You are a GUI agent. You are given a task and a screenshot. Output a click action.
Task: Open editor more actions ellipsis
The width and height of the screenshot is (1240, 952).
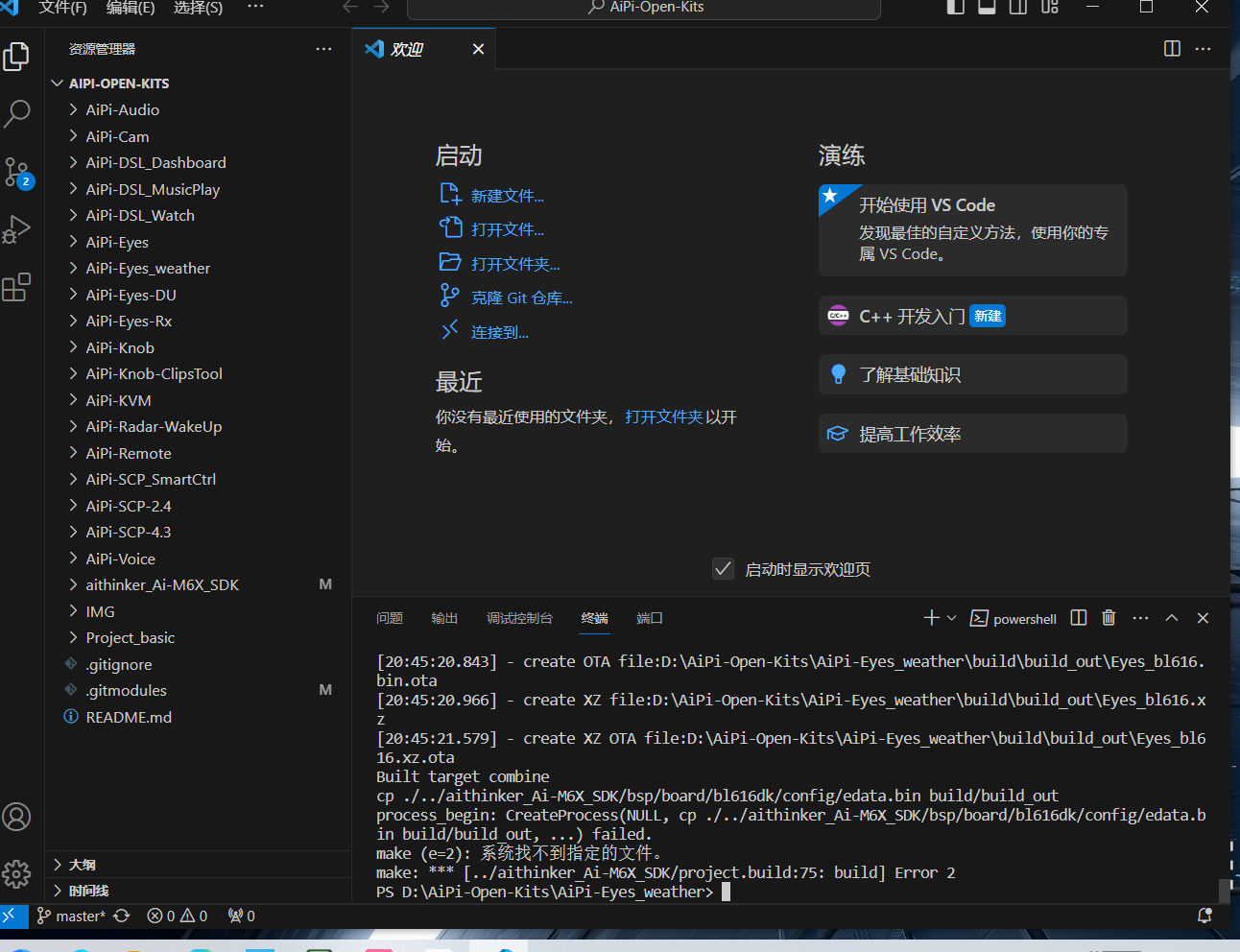coord(1203,49)
